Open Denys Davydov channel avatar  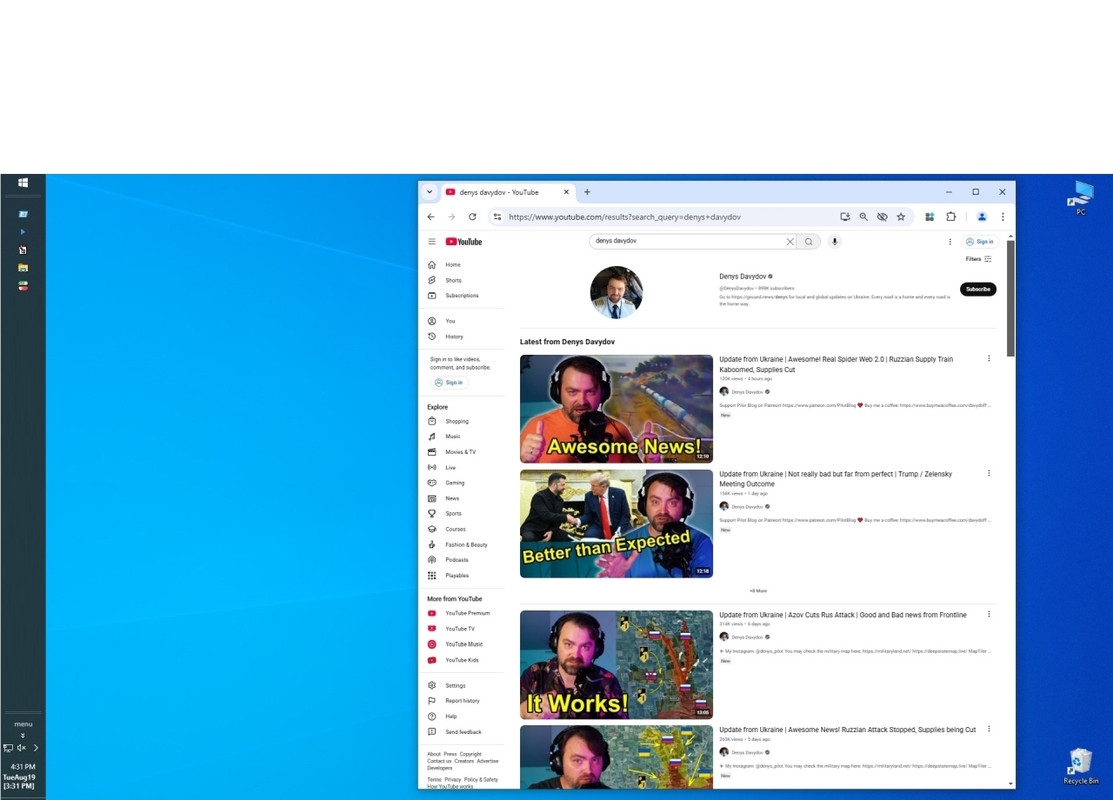coord(616,292)
